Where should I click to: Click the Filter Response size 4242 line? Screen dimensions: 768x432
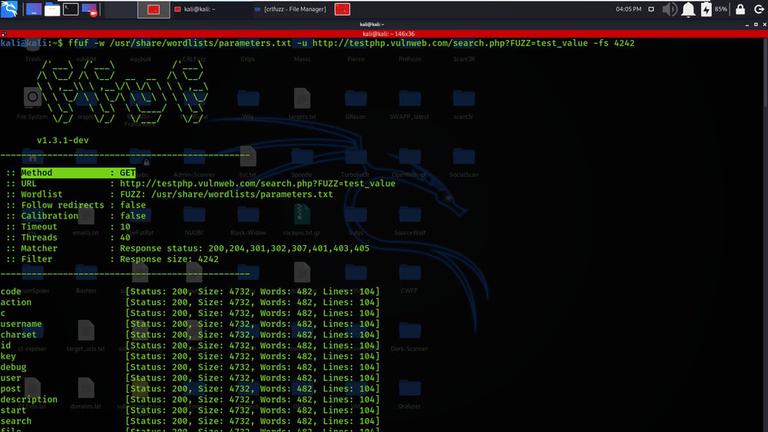tap(112, 259)
